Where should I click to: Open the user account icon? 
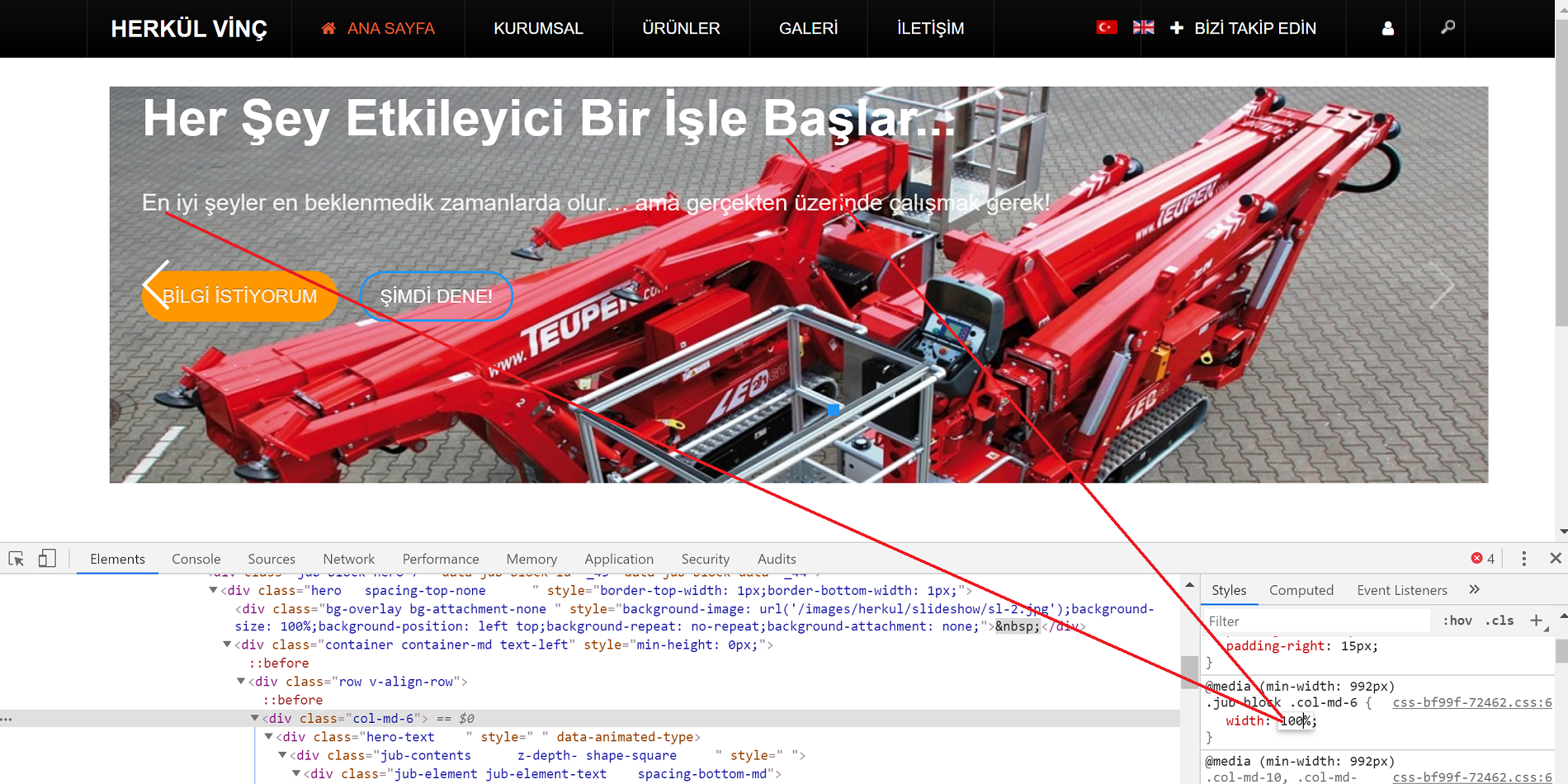click(x=1387, y=28)
